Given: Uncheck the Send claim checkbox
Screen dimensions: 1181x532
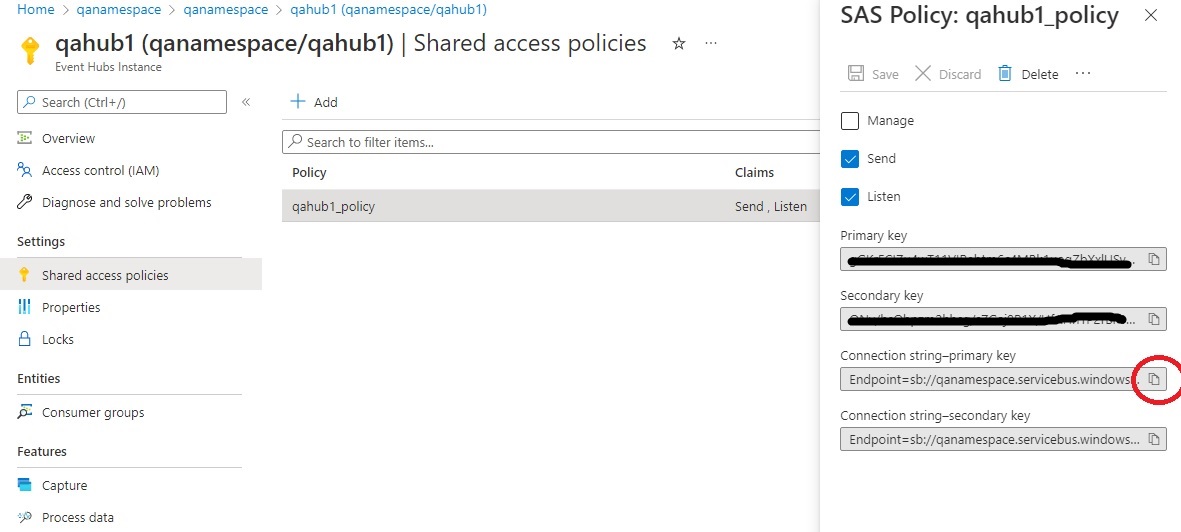Looking at the screenshot, I should coord(850,159).
